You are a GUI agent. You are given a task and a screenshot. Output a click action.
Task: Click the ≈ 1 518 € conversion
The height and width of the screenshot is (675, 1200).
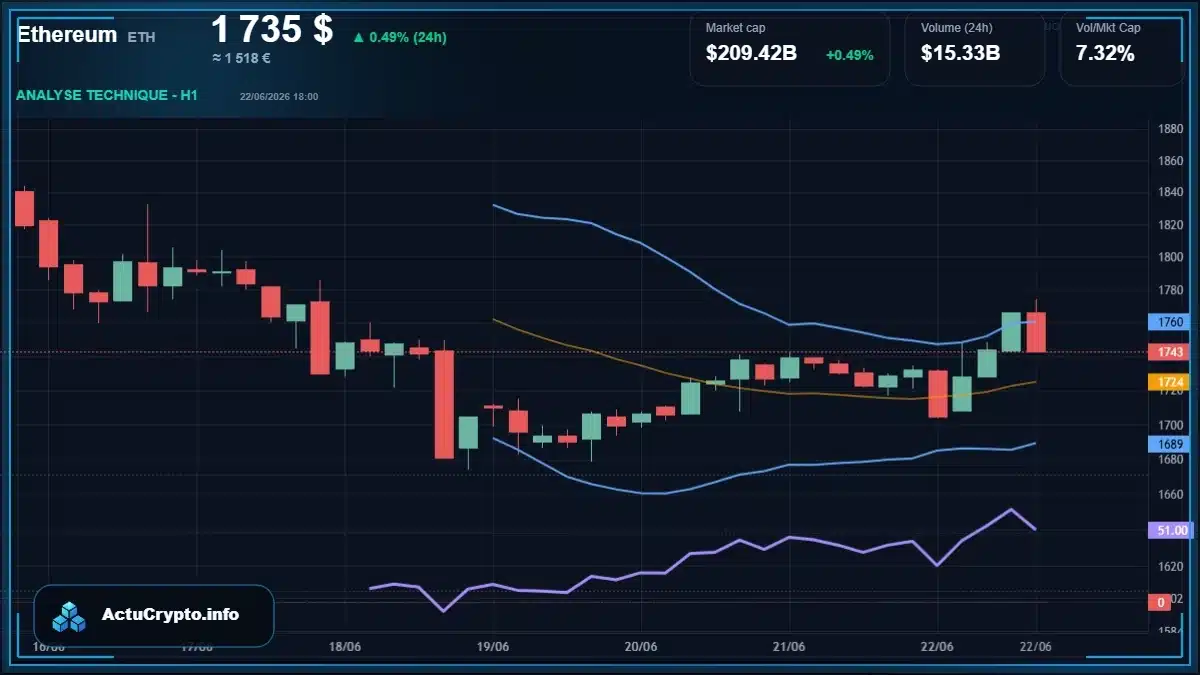(x=242, y=58)
